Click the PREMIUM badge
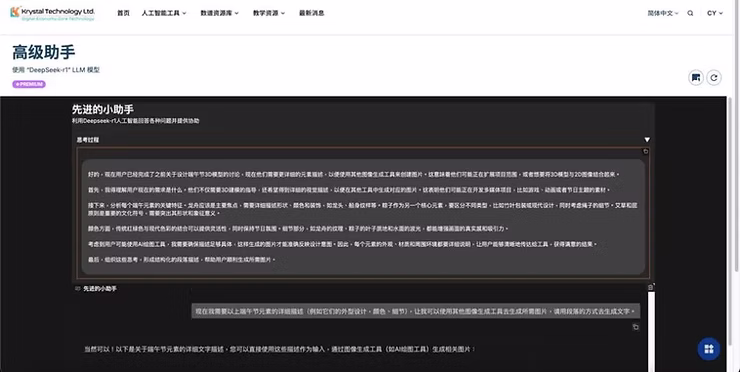The height and width of the screenshot is (372, 740). coord(29,84)
